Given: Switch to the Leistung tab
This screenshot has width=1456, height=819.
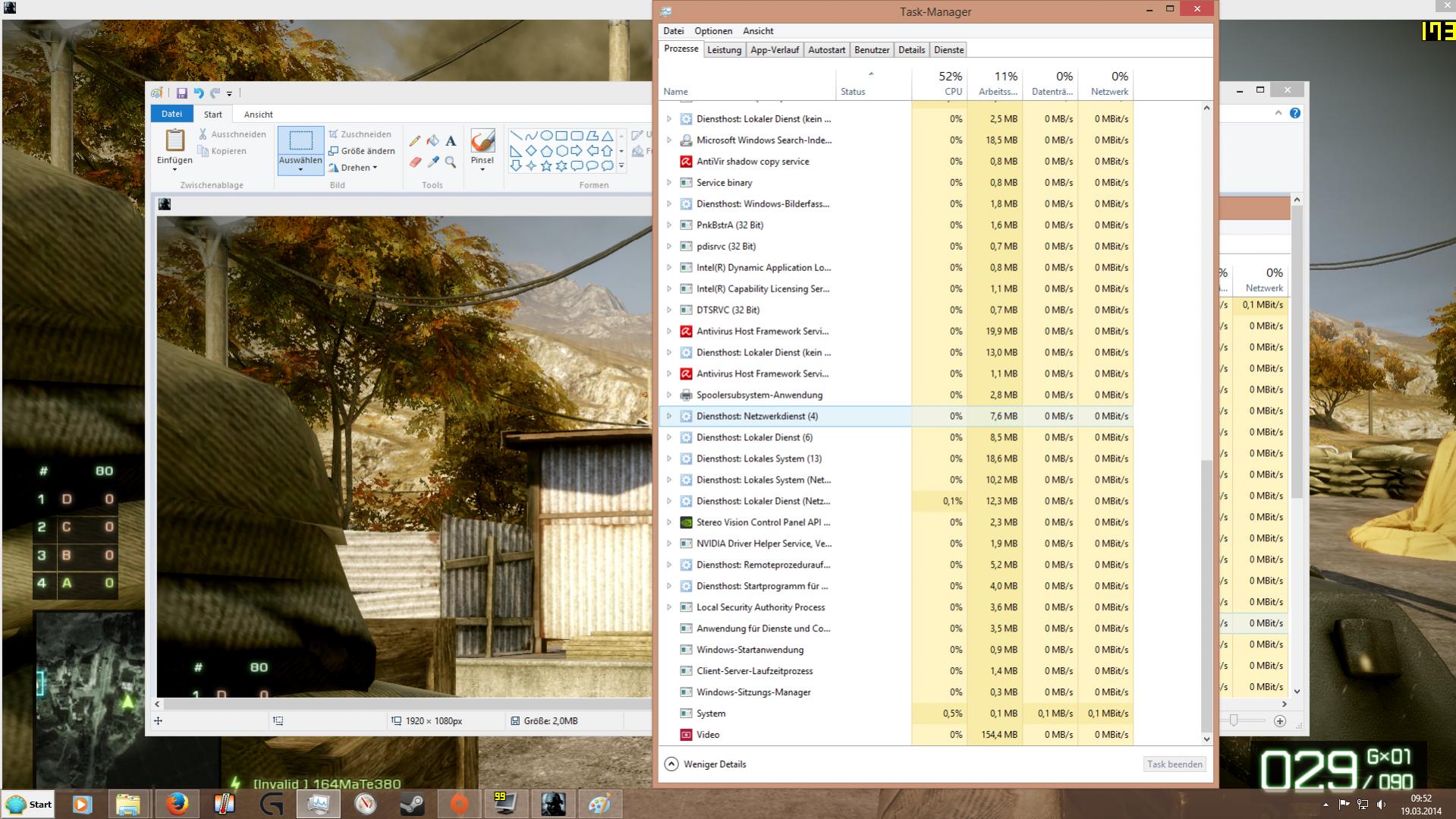Looking at the screenshot, I should click(724, 50).
